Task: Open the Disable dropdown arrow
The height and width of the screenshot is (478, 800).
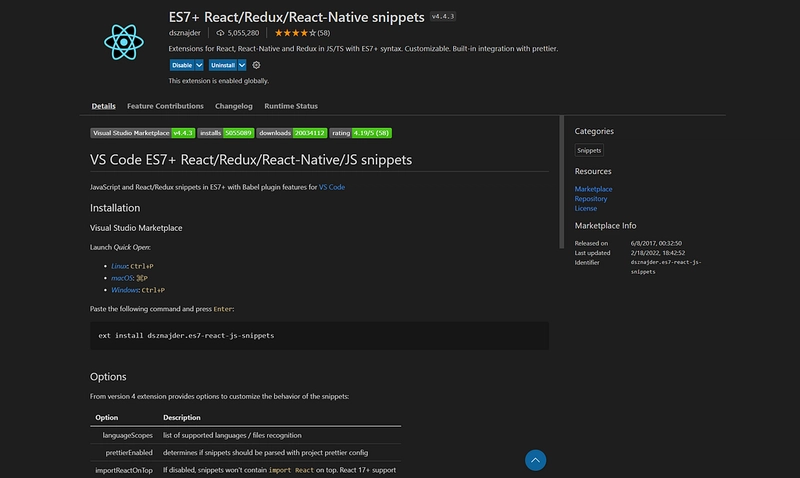Action: (x=199, y=65)
